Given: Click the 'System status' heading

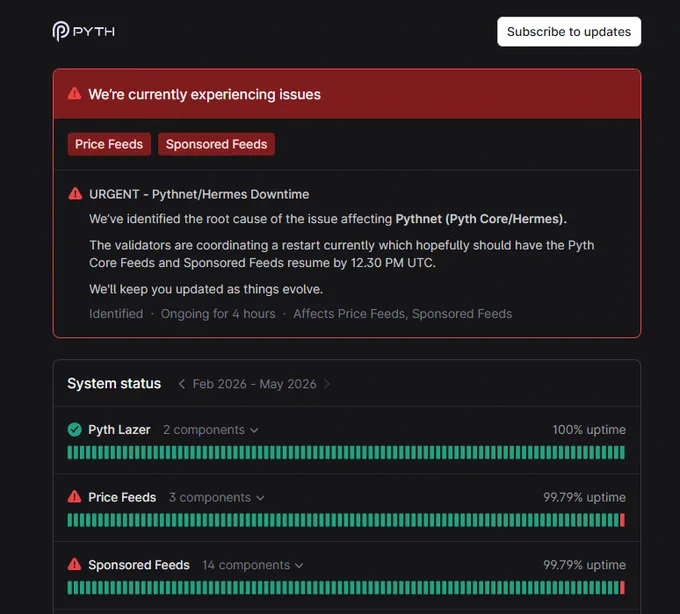Looking at the screenshot, I should [x=114, y=383].
